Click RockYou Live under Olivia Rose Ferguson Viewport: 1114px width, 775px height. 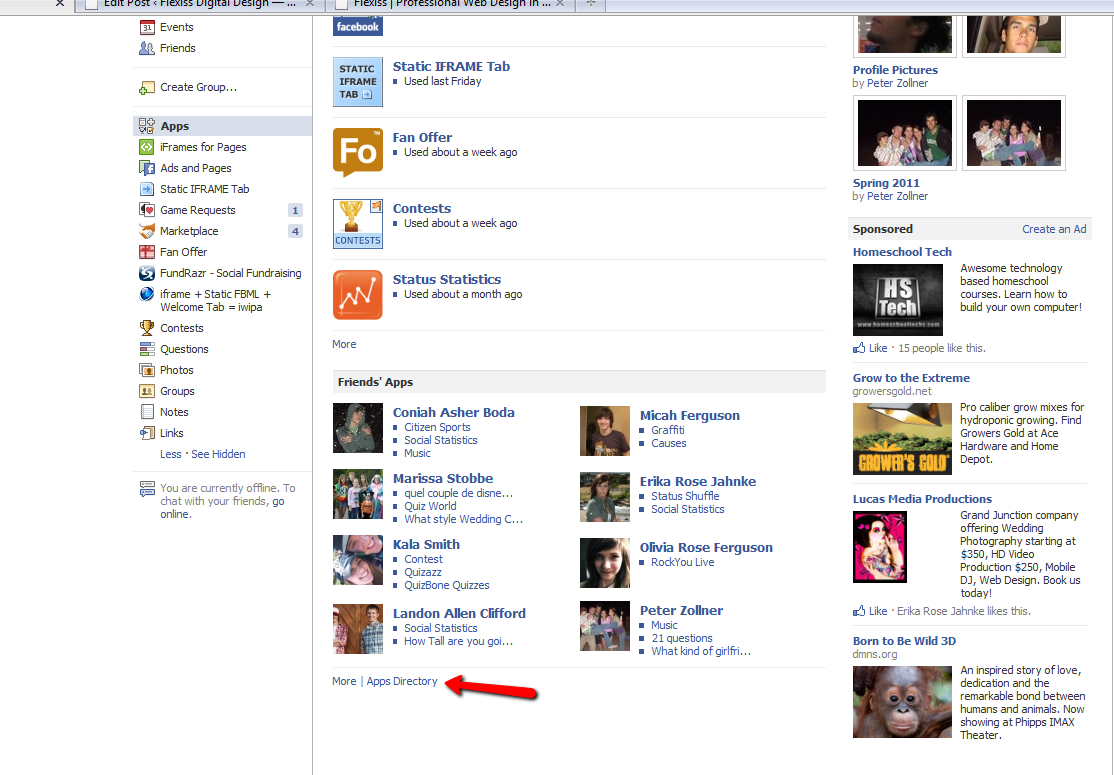click(x=683, y=563)
